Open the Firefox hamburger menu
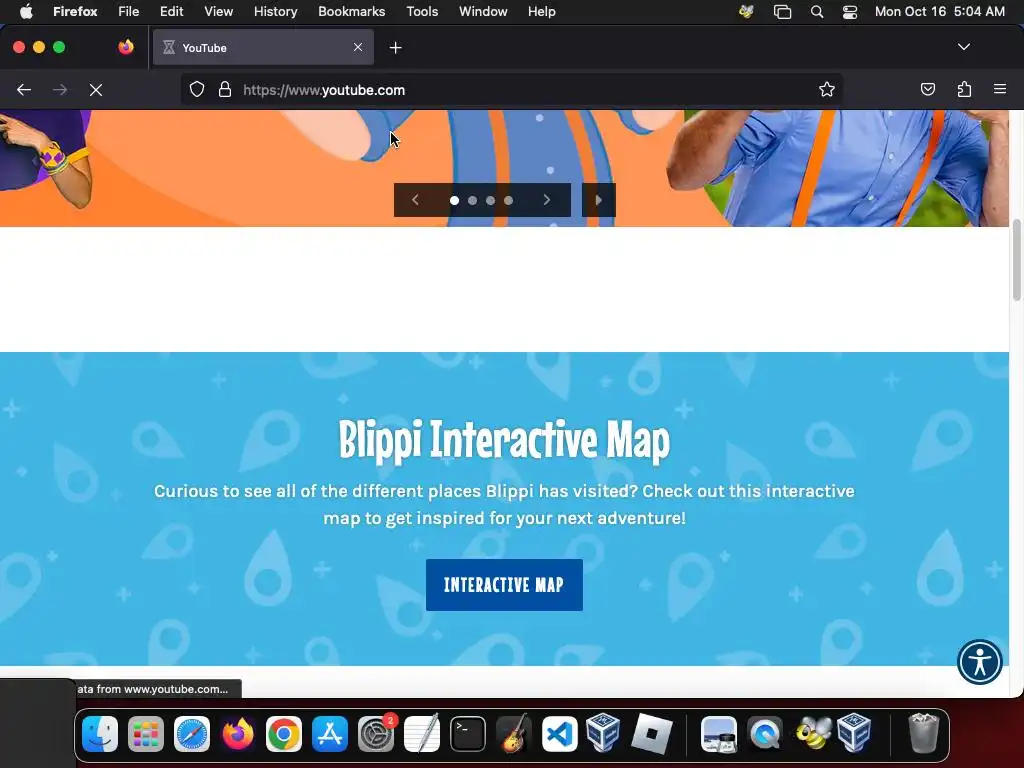The height and width of the screenshot is (768, 1024). [x=1000, y=89]
